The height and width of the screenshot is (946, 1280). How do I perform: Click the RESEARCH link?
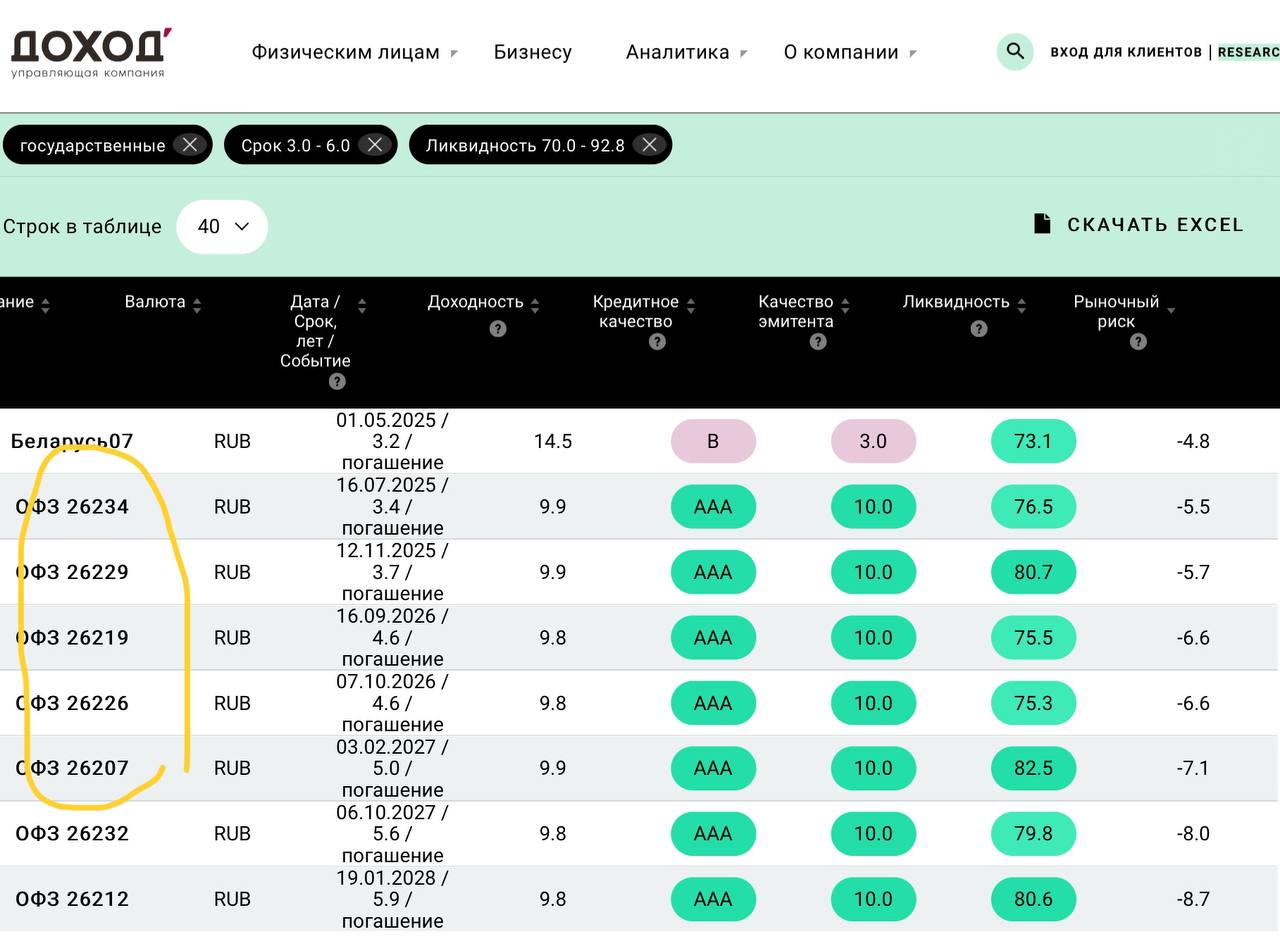(1248, 51)
